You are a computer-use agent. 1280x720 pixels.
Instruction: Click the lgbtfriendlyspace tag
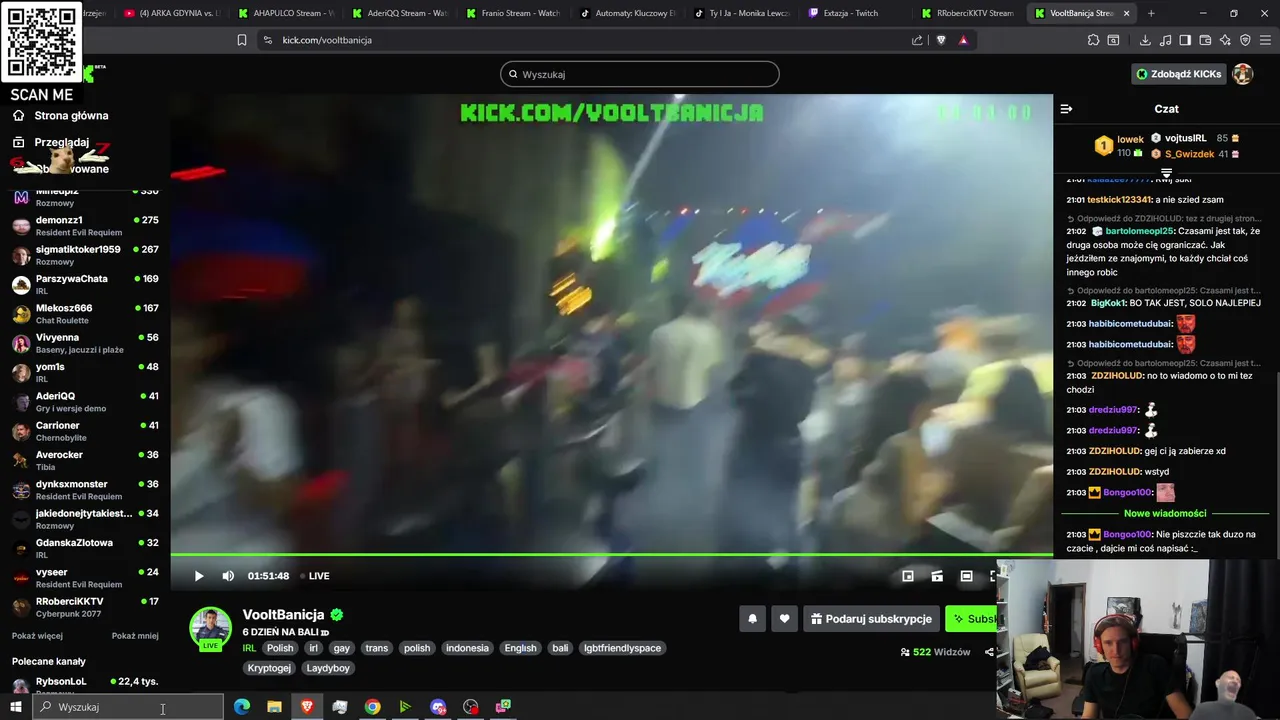[x=622, y=648]
